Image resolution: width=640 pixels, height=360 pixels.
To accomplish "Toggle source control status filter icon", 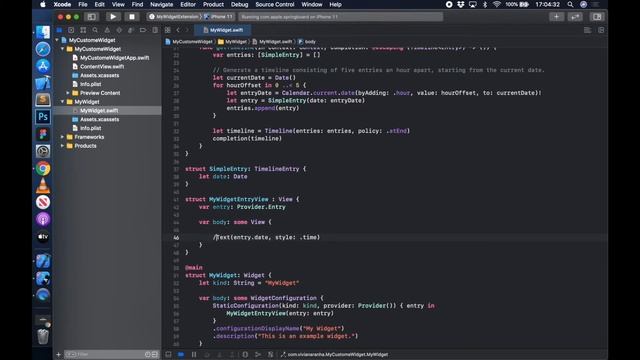I will (155, 354).
